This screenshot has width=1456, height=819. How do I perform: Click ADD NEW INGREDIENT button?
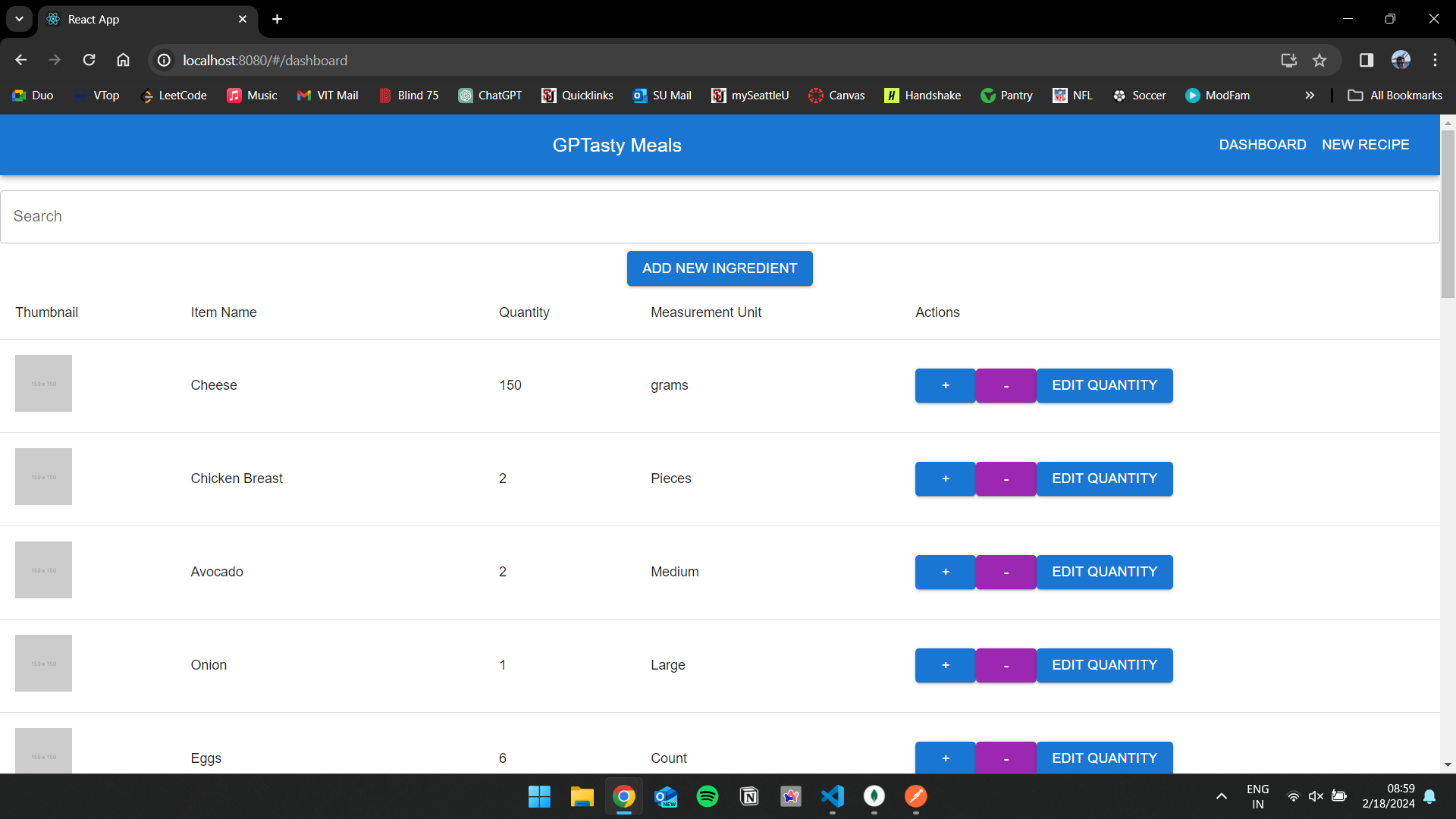click(719, 268)
